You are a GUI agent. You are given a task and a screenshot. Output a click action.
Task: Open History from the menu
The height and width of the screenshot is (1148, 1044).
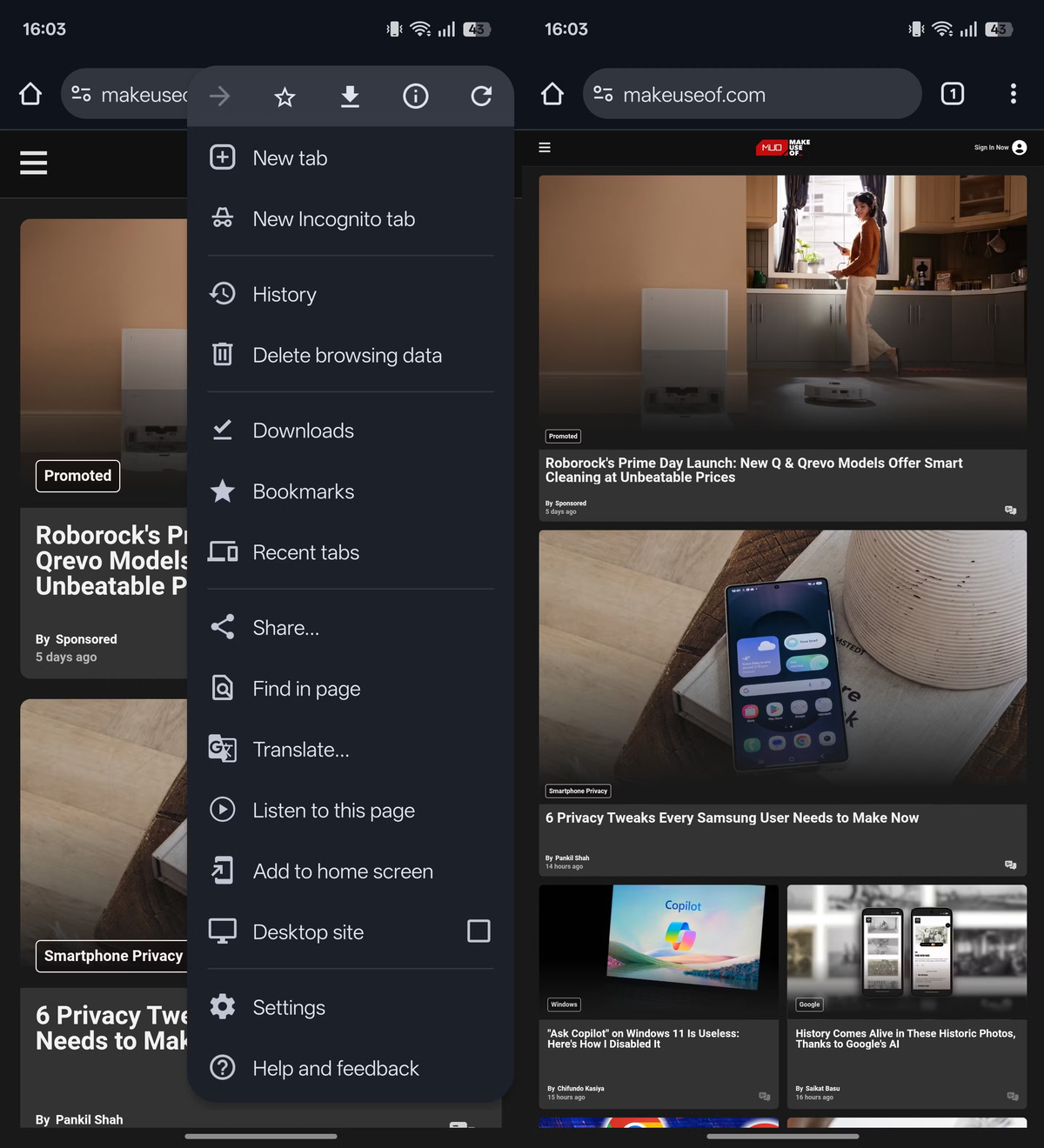pyautogui.click(x=351, y=295)
